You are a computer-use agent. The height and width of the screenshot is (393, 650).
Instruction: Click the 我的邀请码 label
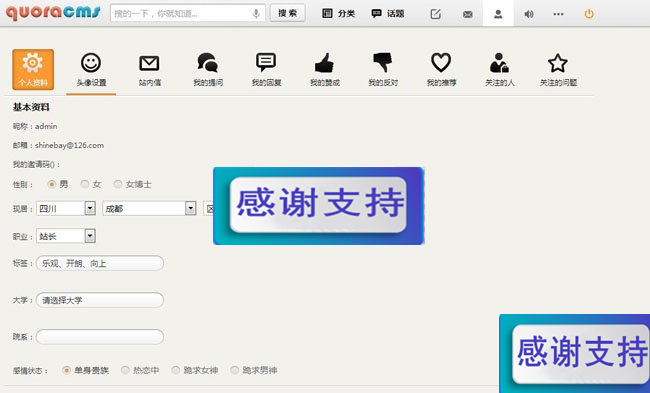tap(36, 165)
